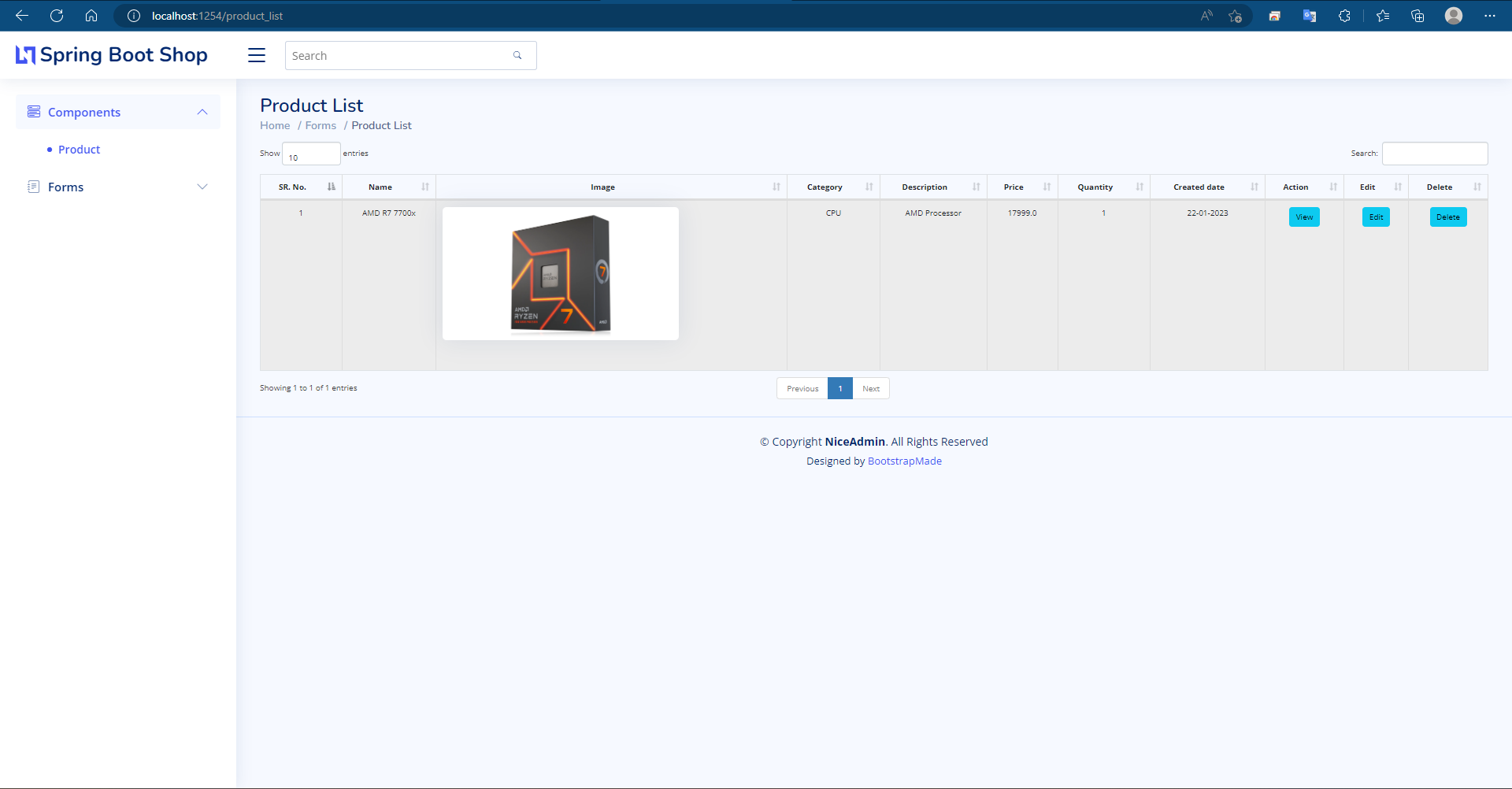1512x789 pixels.
Task: Open the Show entries selector
Action: click(310, 154)
